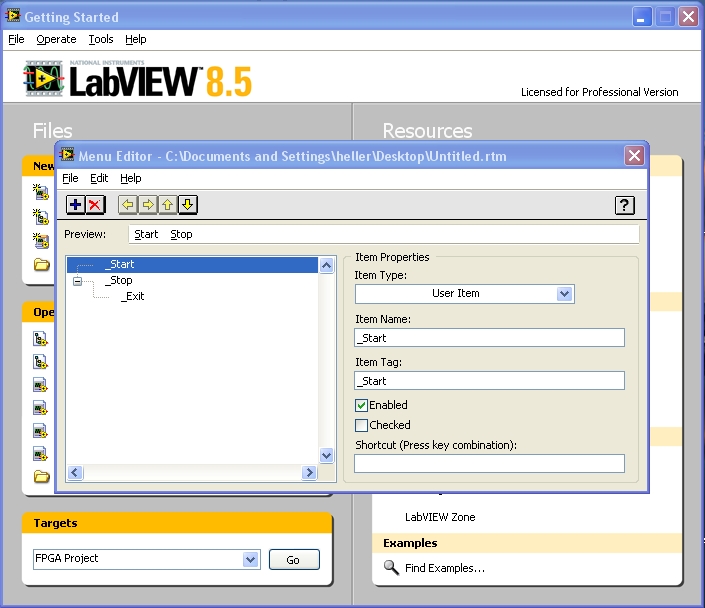
Task: Click the Item Name input field
Action: pyautogui.click(x=489, y=338)
